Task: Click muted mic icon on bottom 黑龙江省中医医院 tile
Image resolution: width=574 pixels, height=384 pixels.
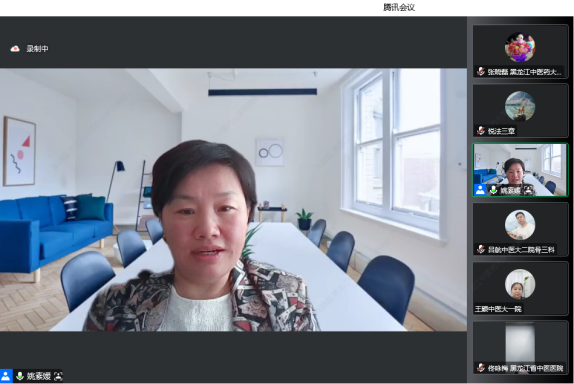Action: [x=481, y=368]
